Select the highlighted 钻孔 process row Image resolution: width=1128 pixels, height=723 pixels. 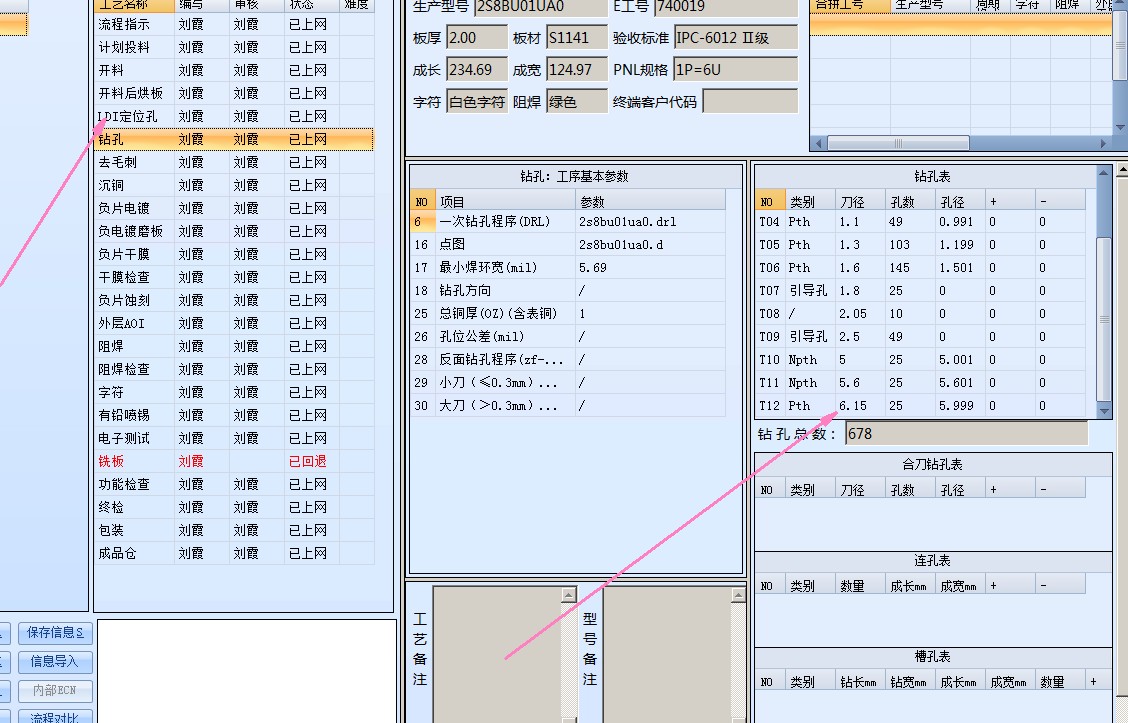(x=234, y=140)
